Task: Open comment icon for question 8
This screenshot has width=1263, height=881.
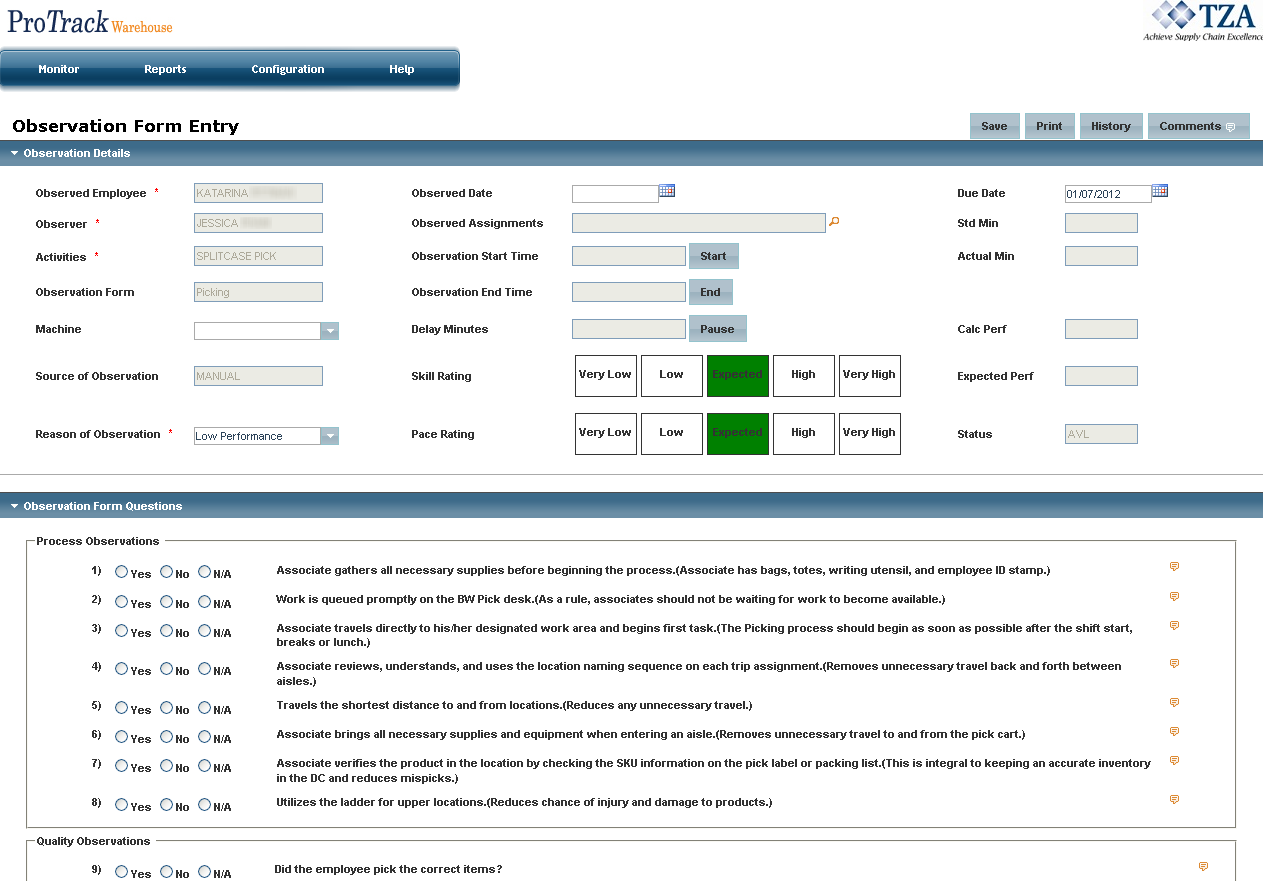Action: [x=1174, y=800]
